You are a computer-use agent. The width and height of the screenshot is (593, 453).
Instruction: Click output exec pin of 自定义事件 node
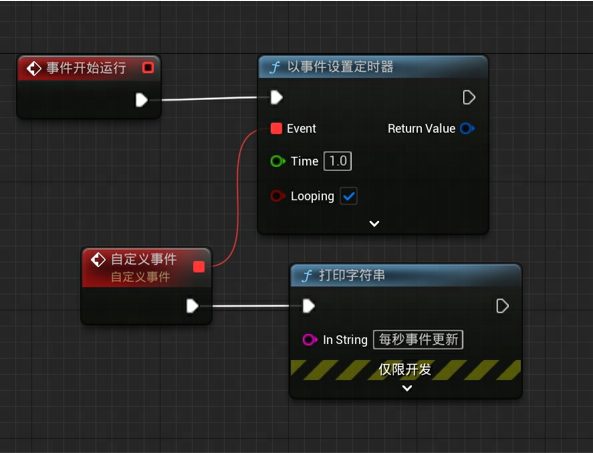pyautogui.click(x=192, y=306)
